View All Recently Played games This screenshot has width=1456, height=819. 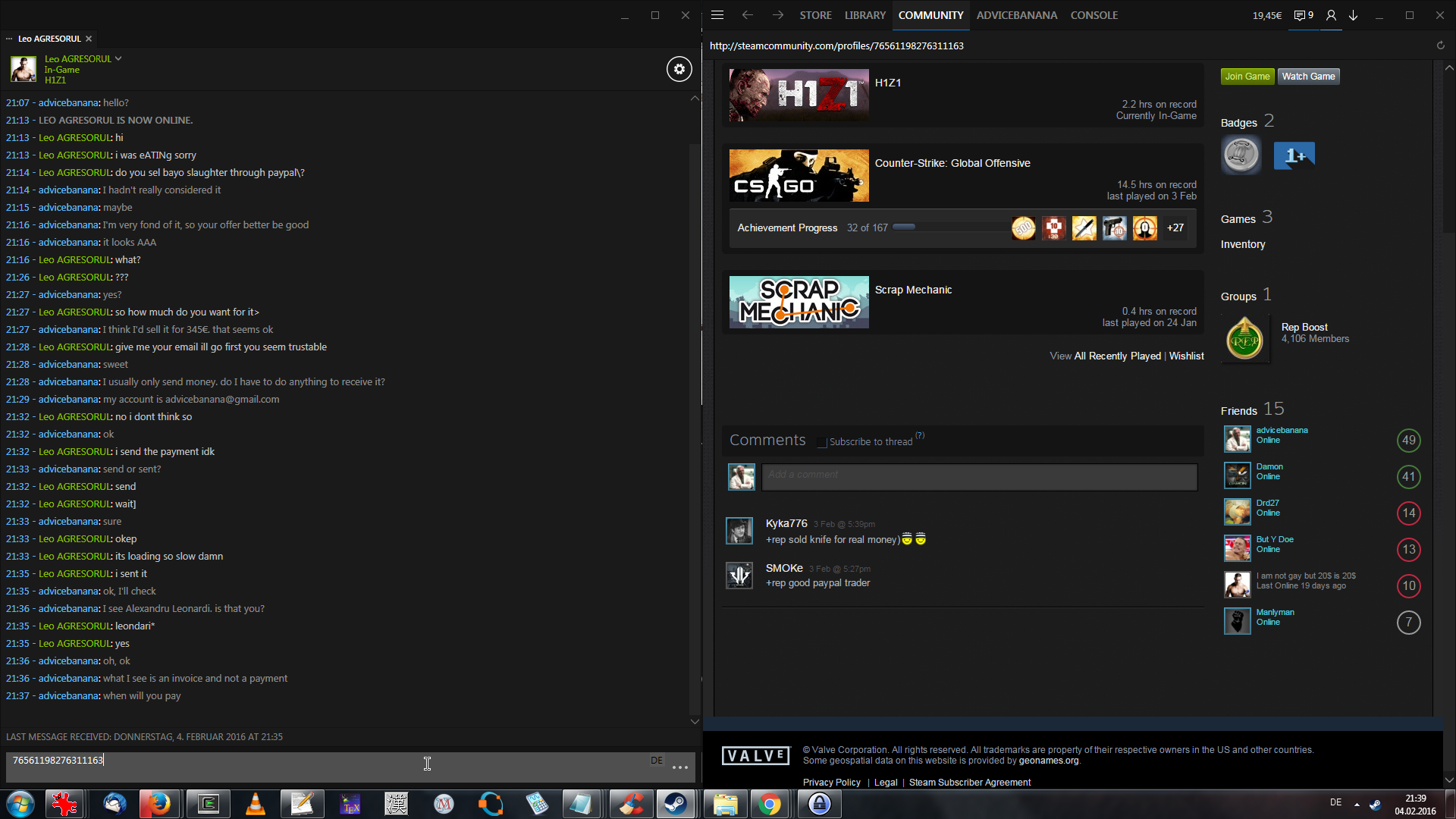tap(1117, 356)
